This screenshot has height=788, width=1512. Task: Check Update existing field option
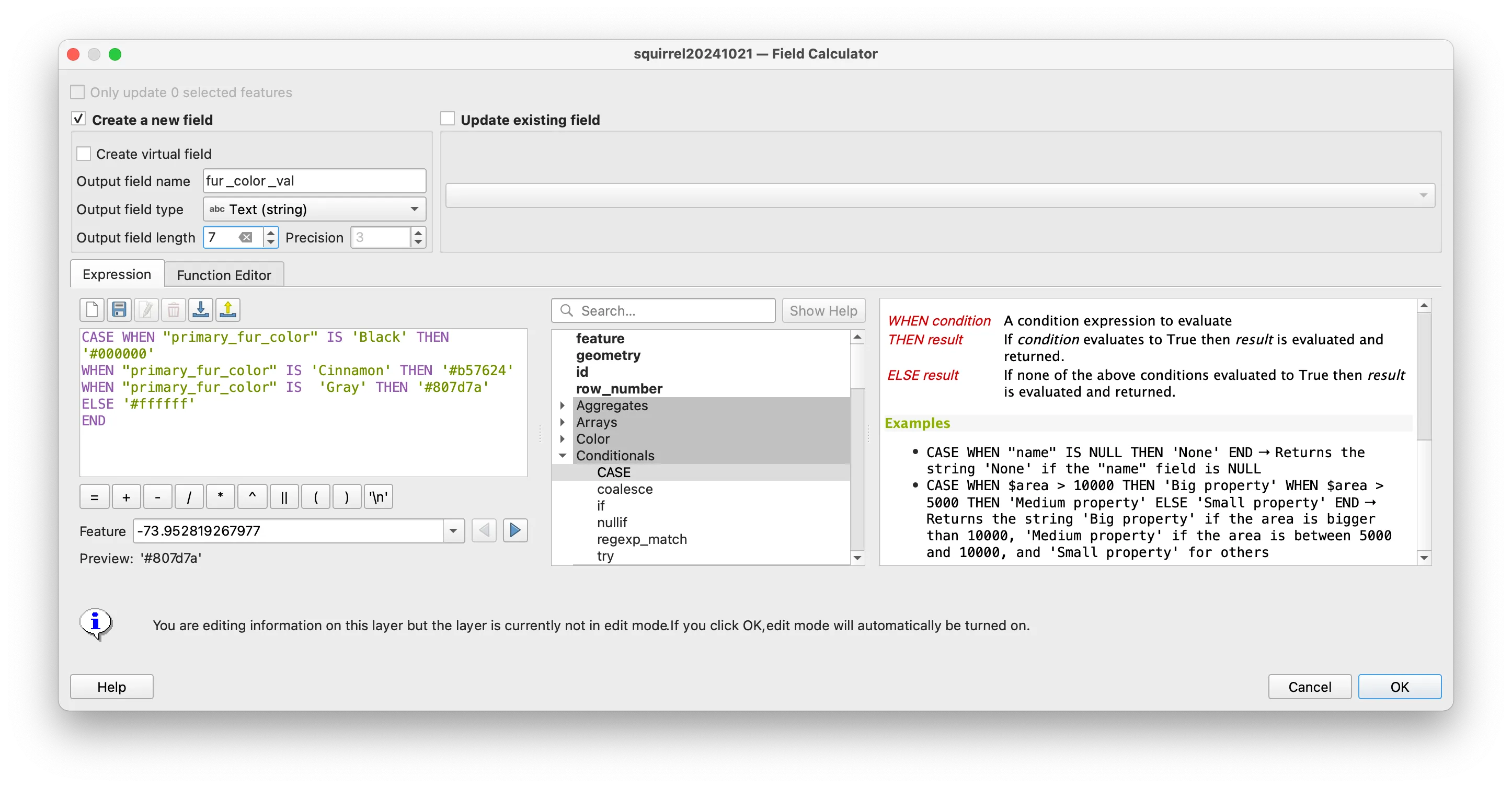(448, 119)
